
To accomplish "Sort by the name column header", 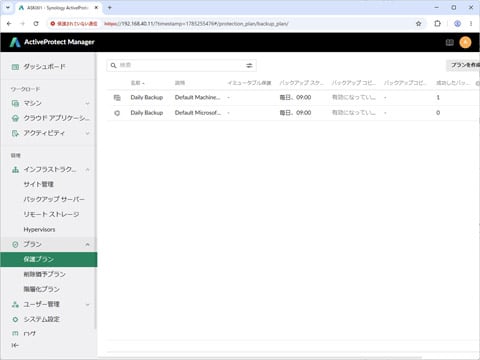I will click(137, 83).
